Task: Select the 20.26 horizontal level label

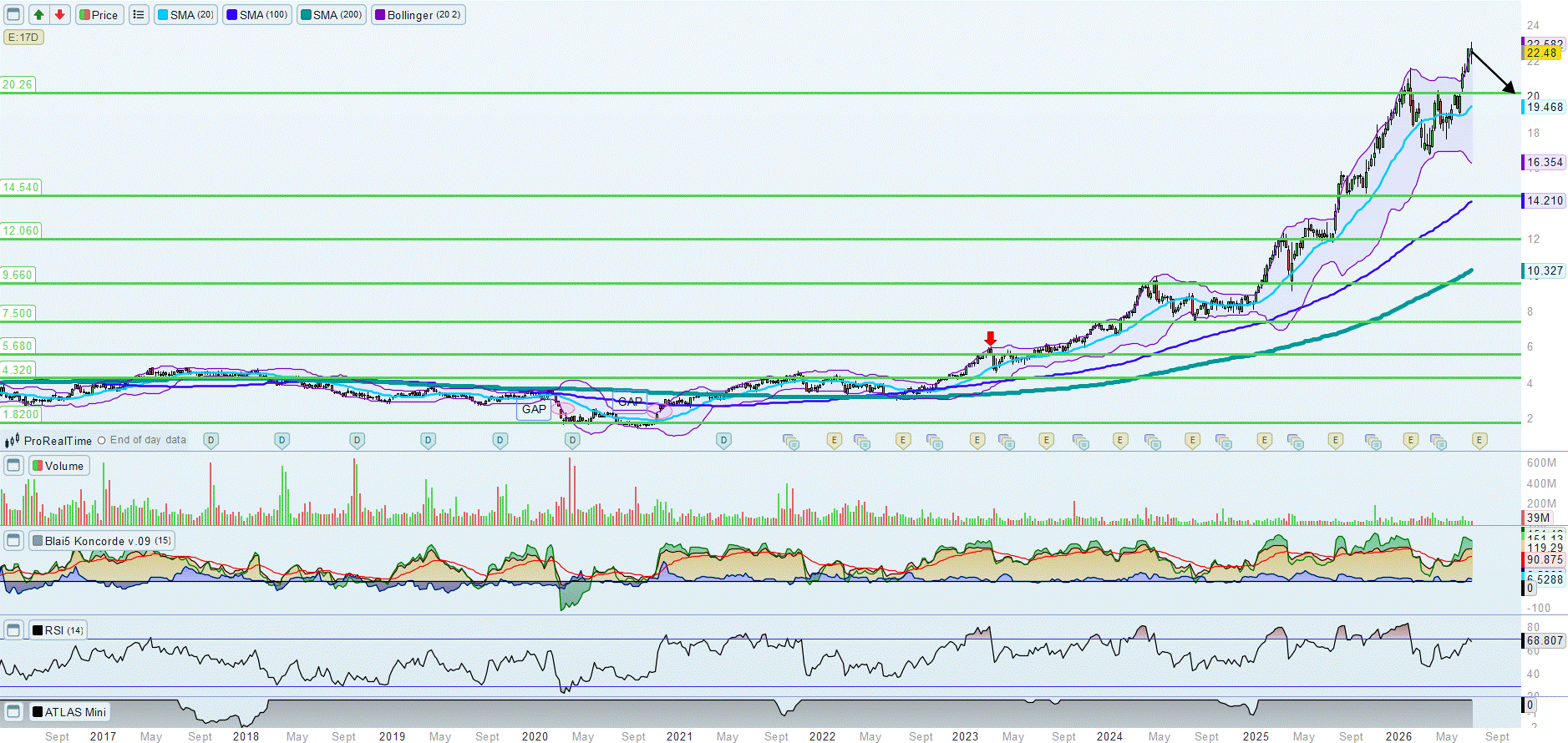Action: [x=18, y=84]
